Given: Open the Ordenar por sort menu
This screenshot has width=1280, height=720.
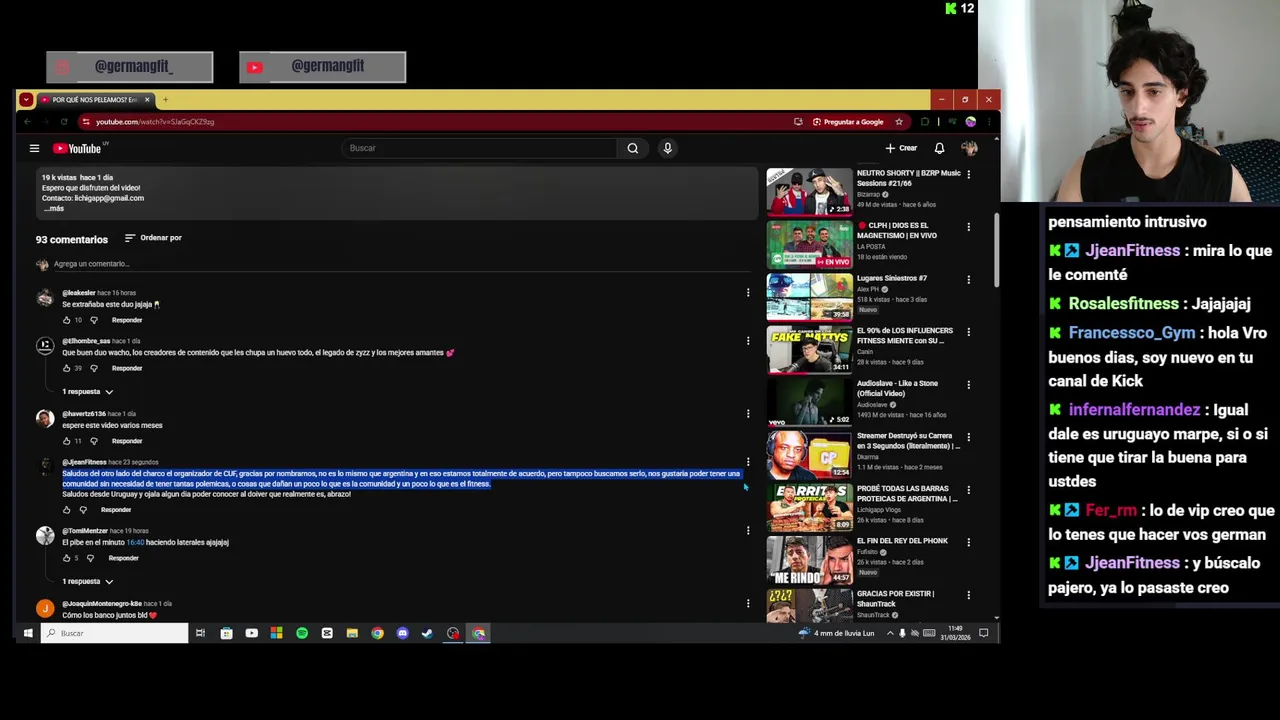Looking at the screenshot, I should tap(153, 238).
